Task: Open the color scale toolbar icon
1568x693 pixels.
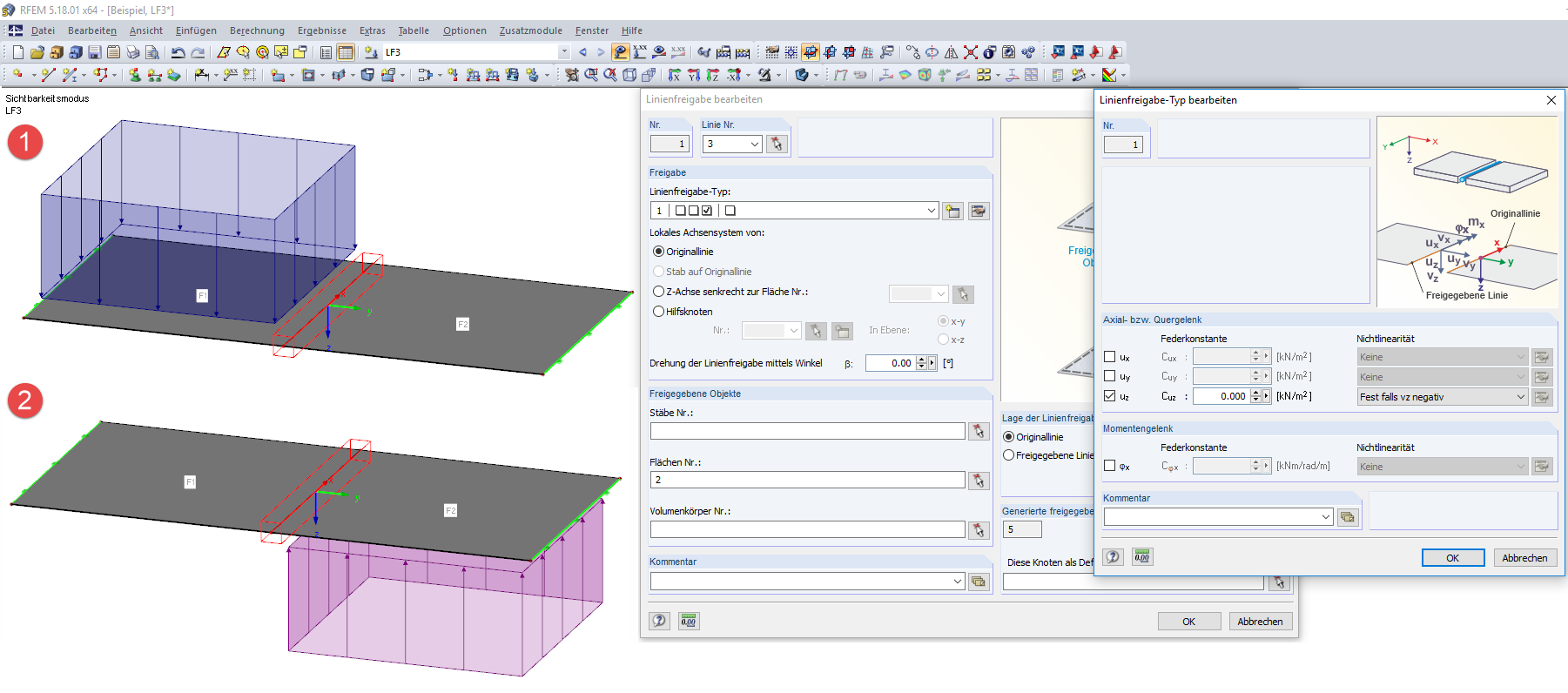Action: pos(1109,75)
